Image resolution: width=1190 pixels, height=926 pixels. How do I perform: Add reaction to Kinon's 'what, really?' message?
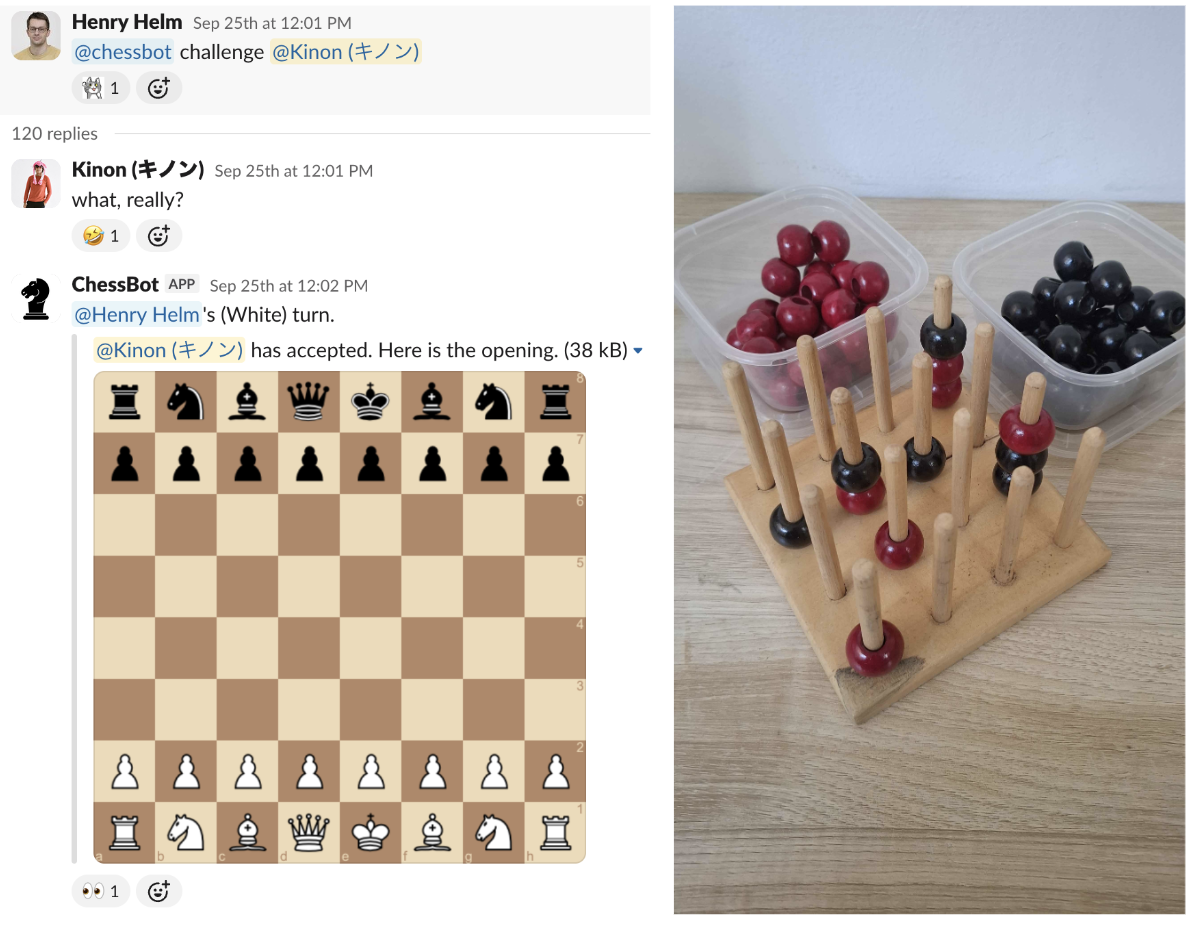point(159,235)
